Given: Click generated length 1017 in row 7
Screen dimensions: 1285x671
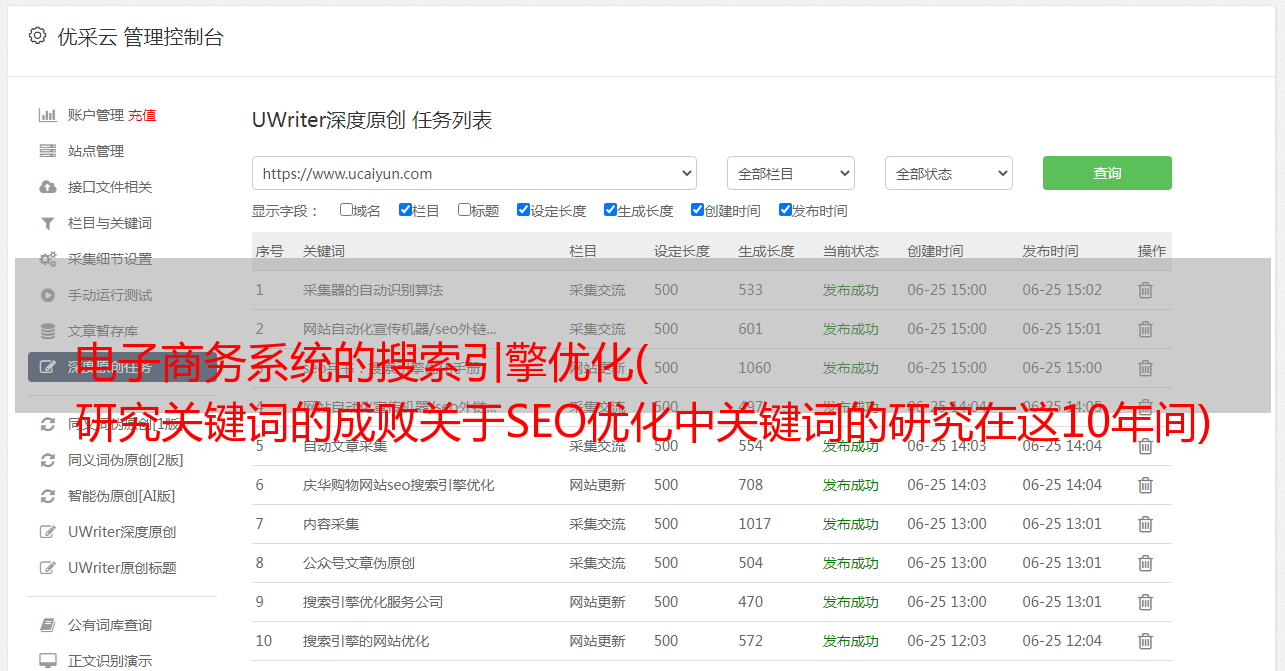Looking at the screenshot, I should point(755,524).
